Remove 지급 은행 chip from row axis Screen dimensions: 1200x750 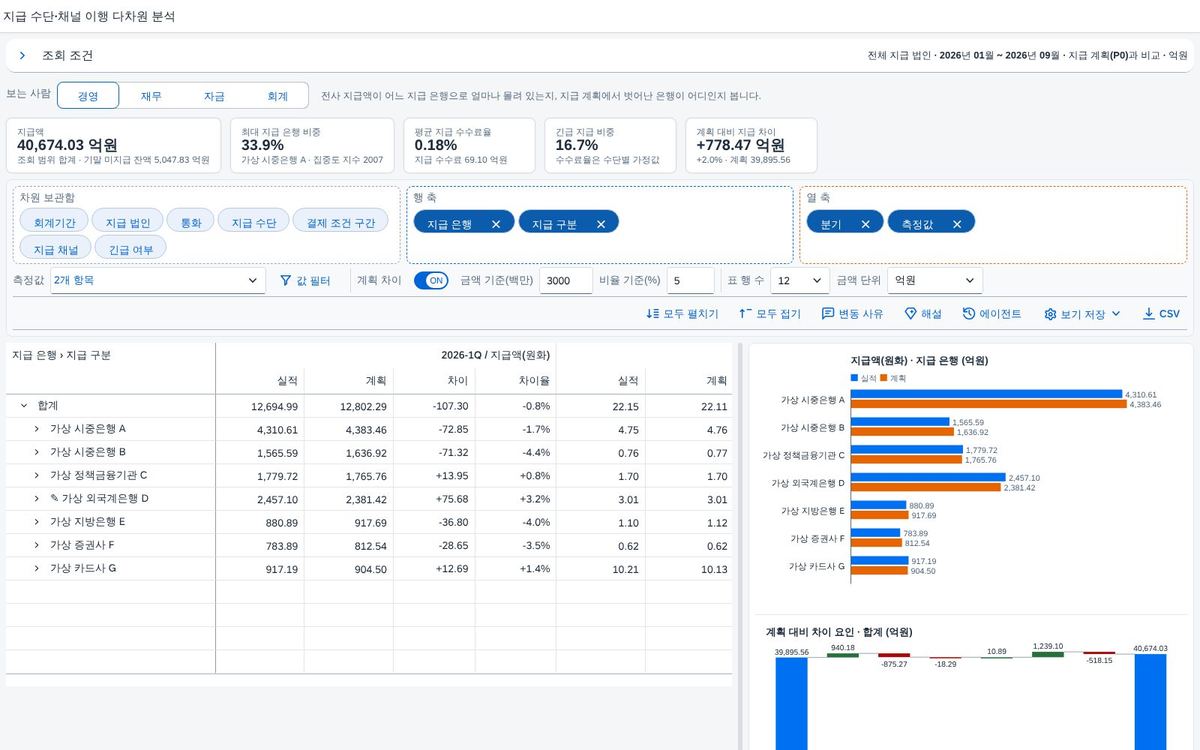pyautogui.click(x=496, y=224)
